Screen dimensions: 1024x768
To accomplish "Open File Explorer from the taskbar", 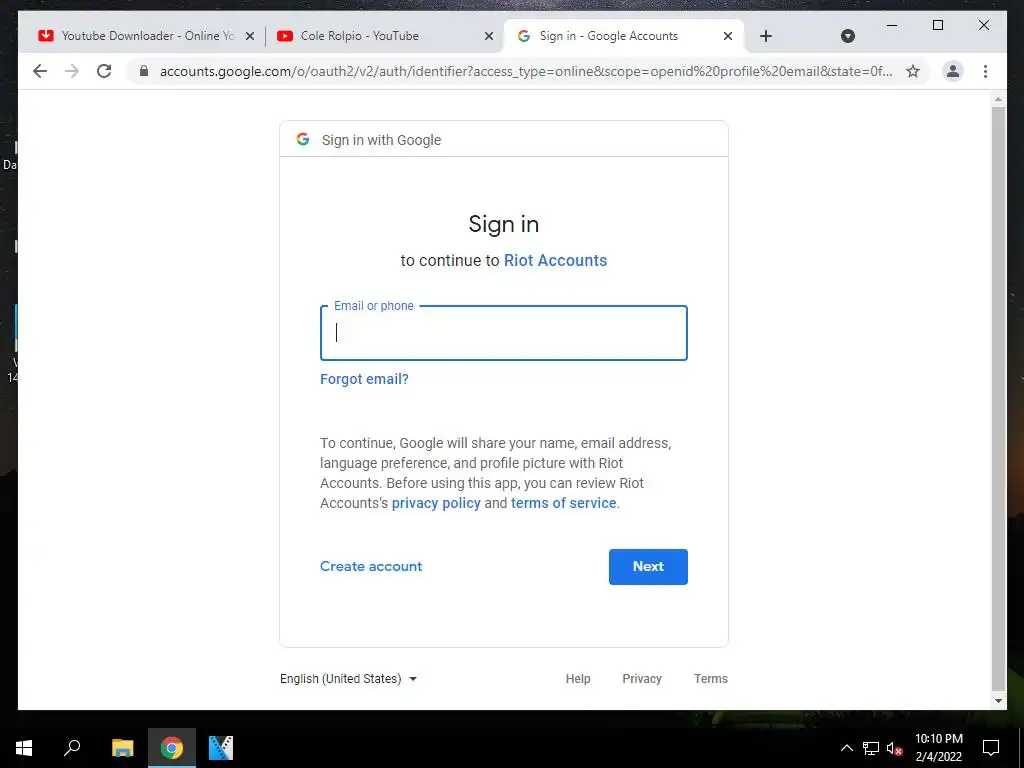I will [122, 748].
